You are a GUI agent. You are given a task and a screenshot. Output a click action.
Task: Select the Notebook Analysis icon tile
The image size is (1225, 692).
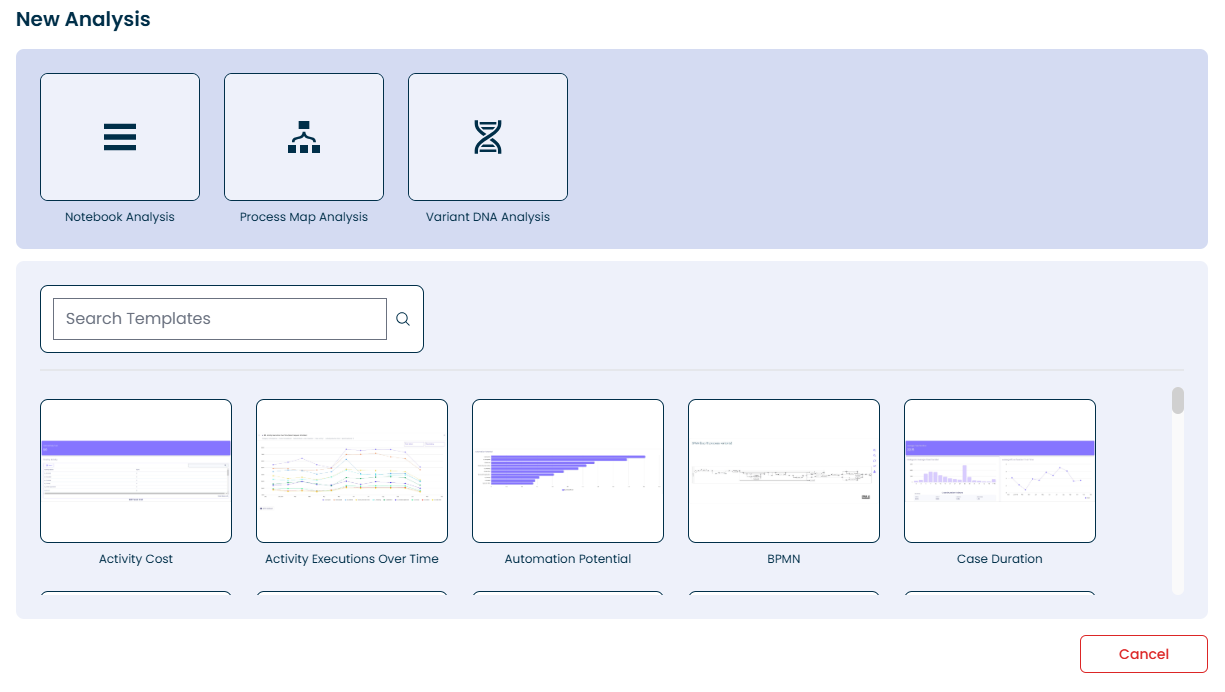(120, 137)
